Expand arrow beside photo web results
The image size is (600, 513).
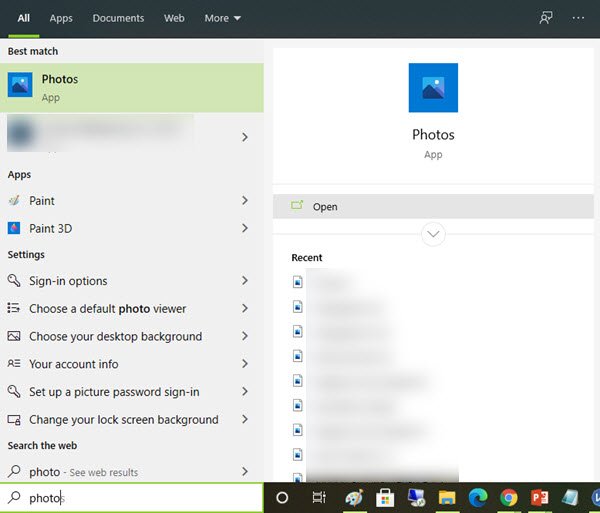pyautogui.click(x=245, y=472)
